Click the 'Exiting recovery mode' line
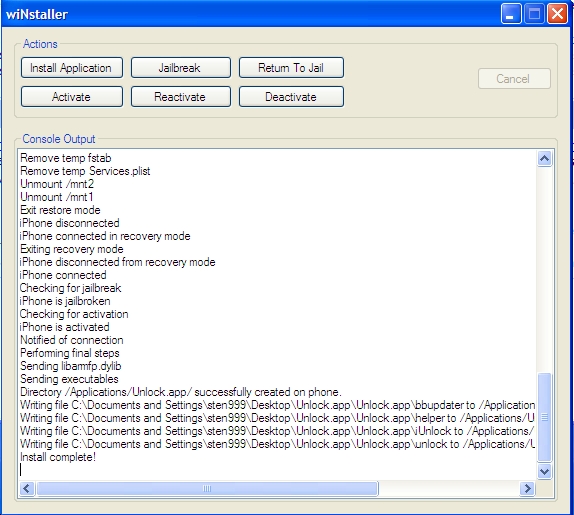Image resolution: width=574 pixels, height=515 pixels. click(x=72, y=249)
